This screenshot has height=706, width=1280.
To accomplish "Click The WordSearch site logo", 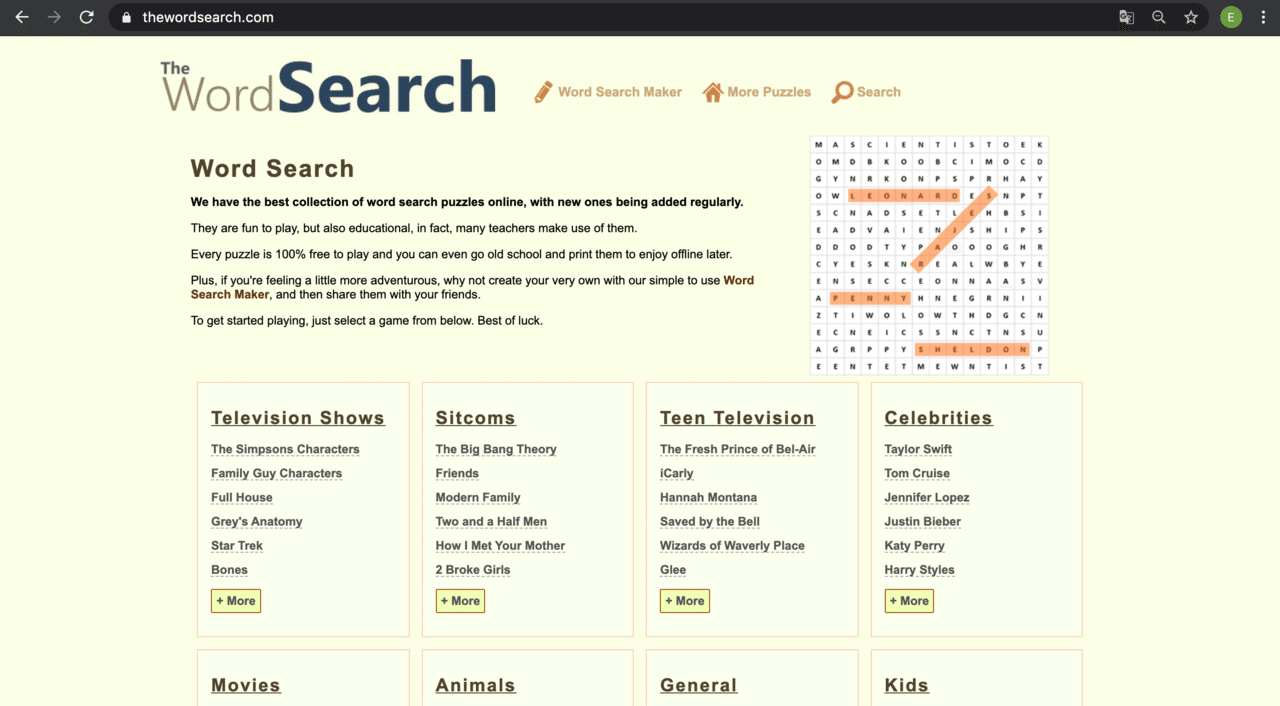I will [328, 86].
